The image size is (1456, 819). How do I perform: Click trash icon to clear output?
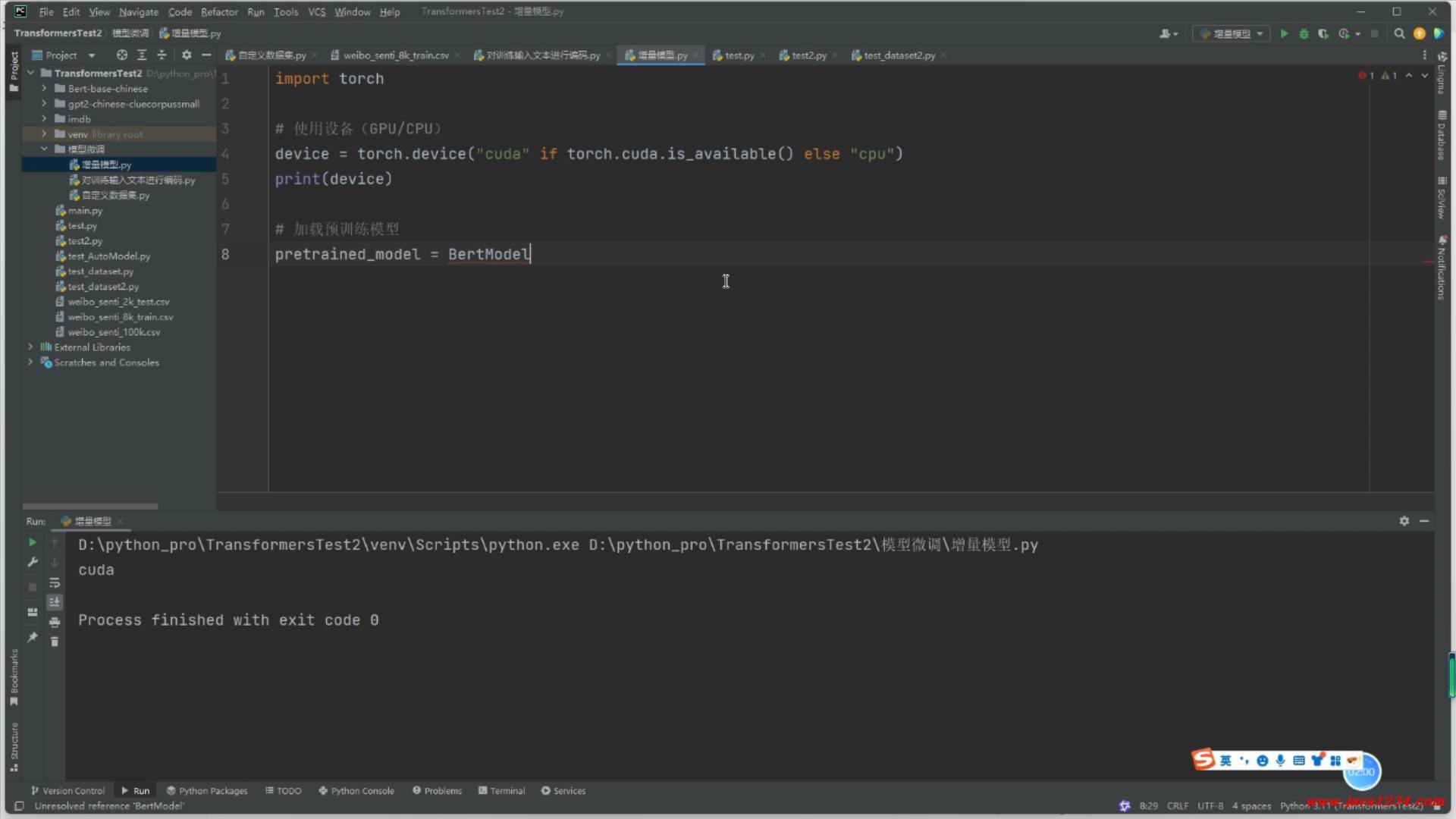pos(55,642)
